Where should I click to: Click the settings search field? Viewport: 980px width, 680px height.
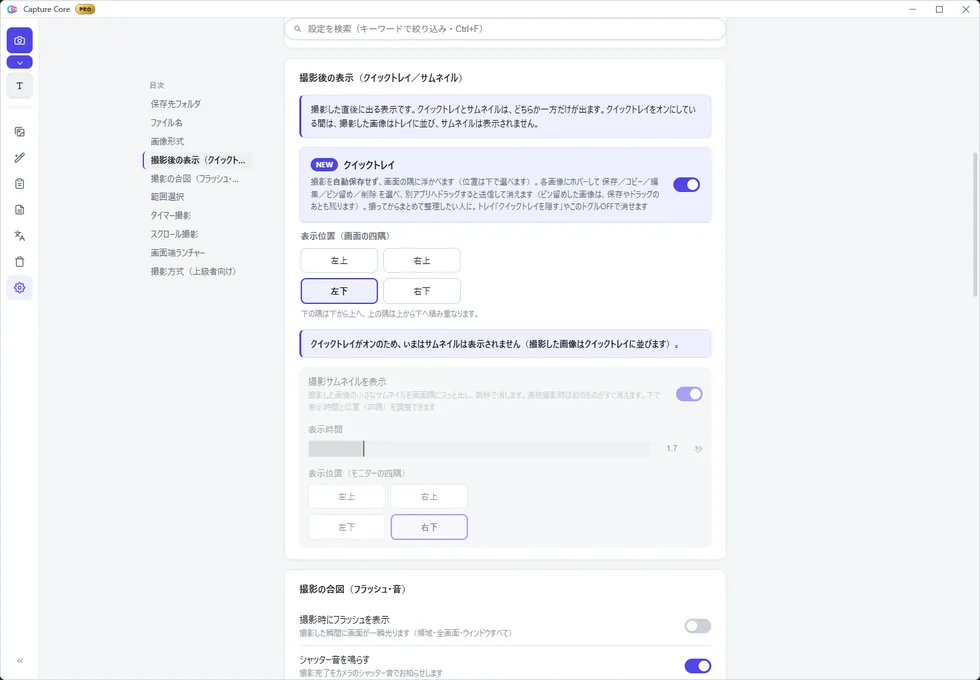coord(505,29)
